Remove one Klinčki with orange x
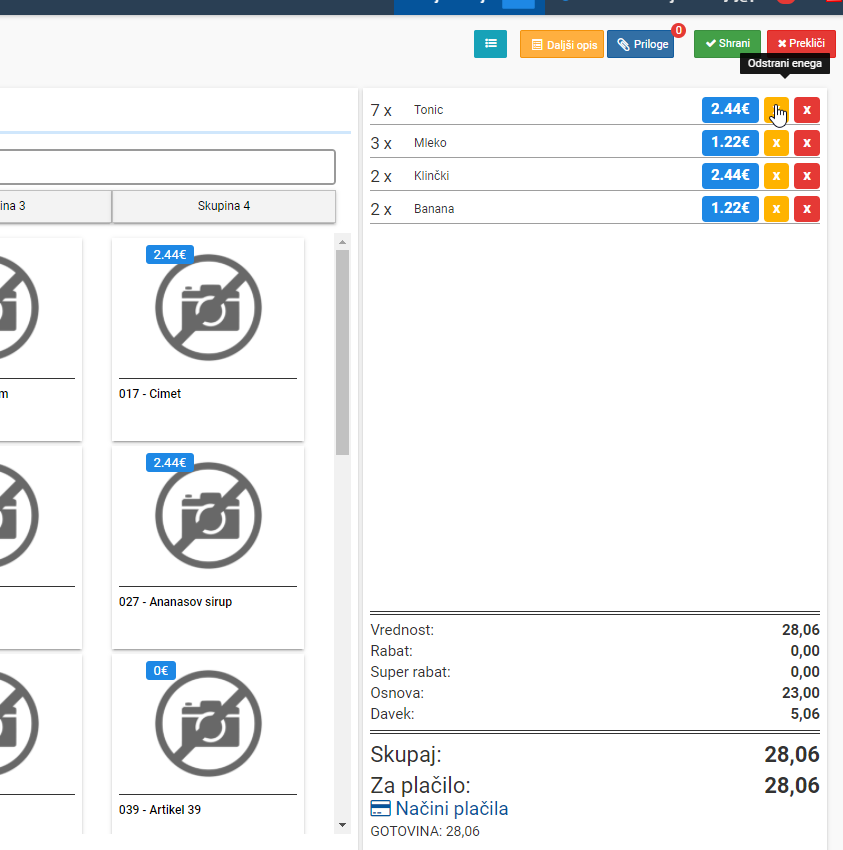Image resolution: width=843 pixels, height=850 pixels. point(776,176)
